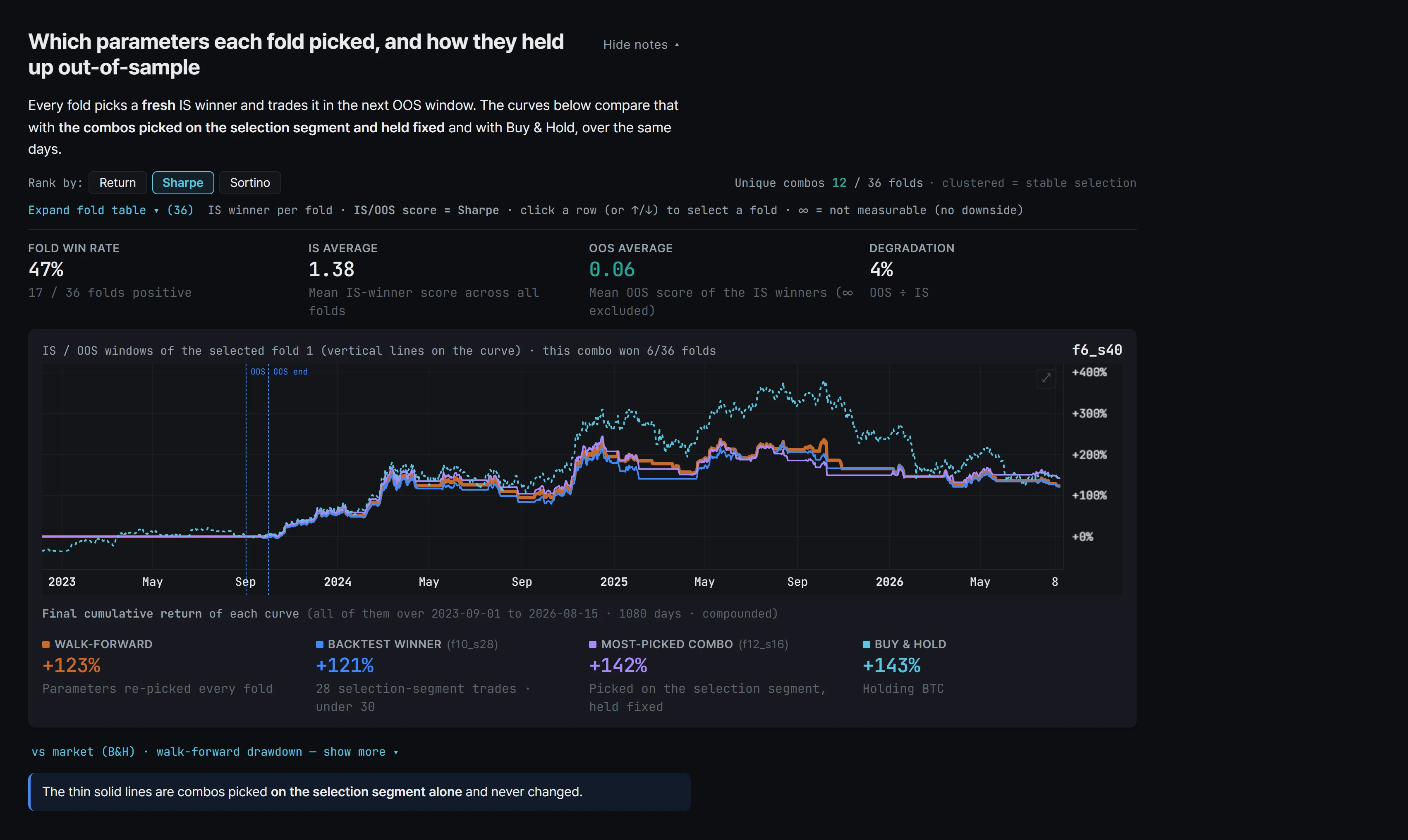
Task: Select the blue Backtest Winner legend swatch
Action: click(x=319, y=644)
